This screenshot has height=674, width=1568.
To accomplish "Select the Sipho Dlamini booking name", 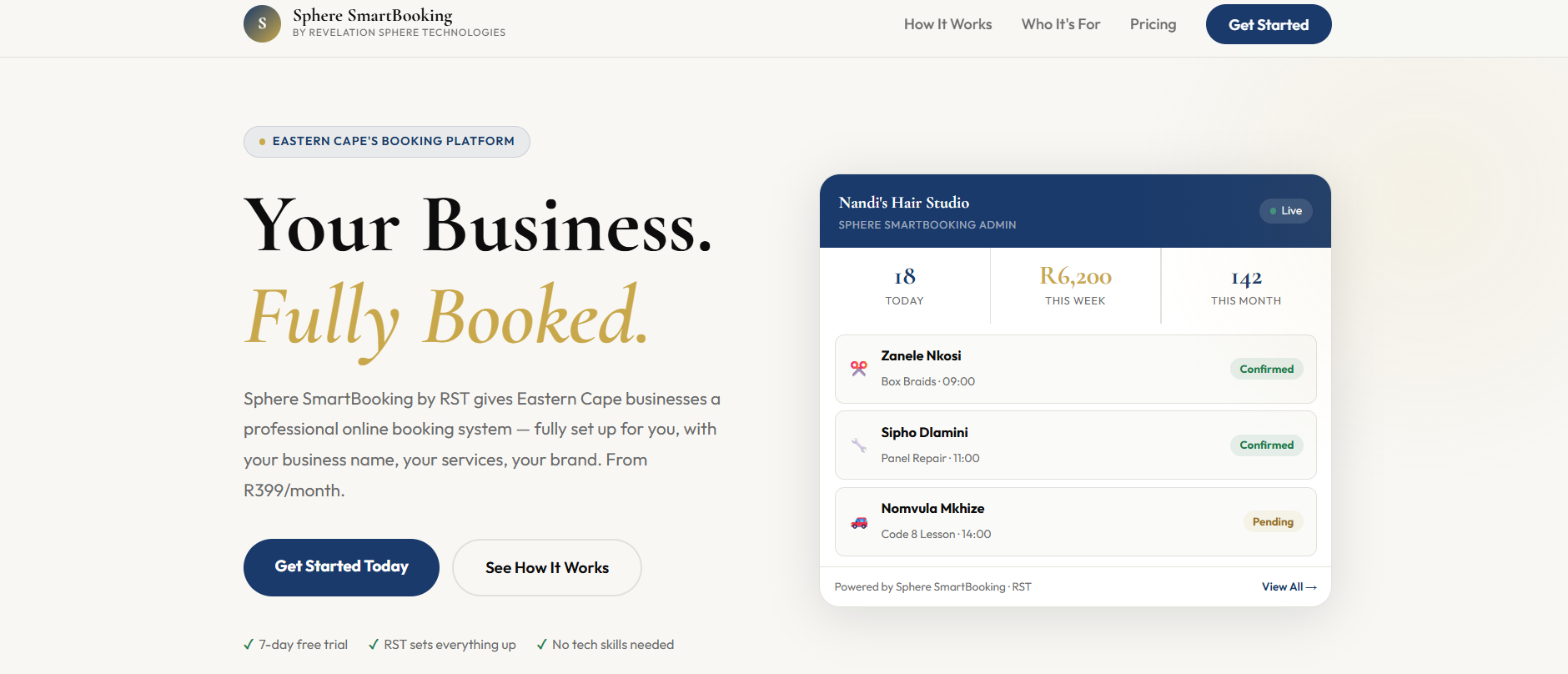I will coord(924,432).
